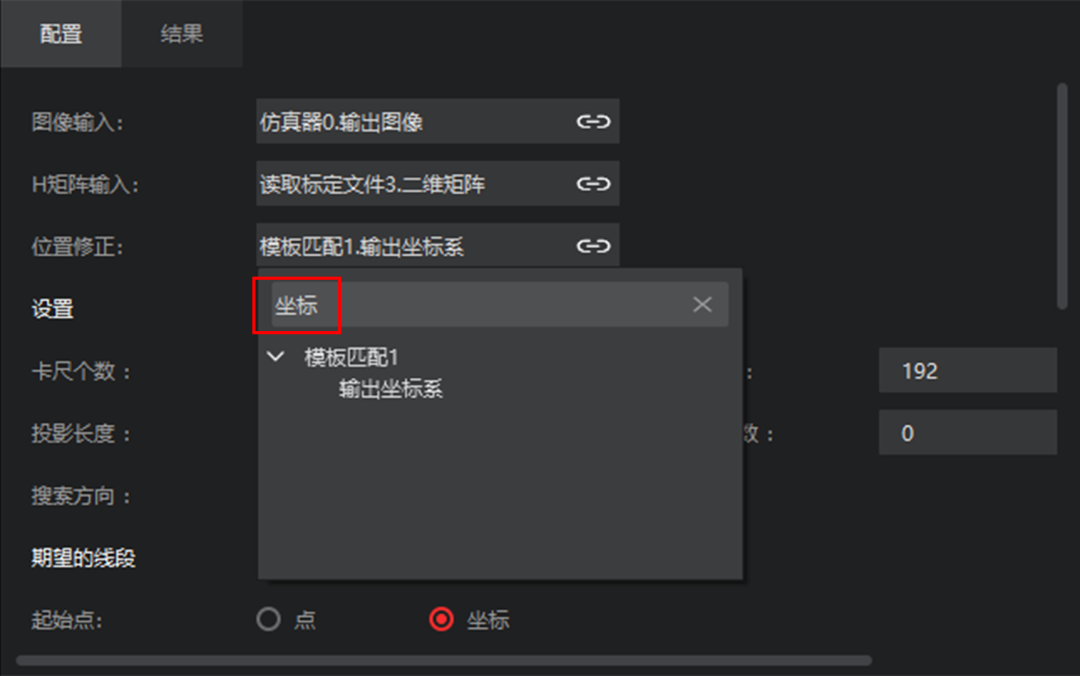Image resolution: width=1080 pixels, height=676 pixels.
Task: Select 输出坐标系 from the dropdown list
Action: click(x=391, y=389)
